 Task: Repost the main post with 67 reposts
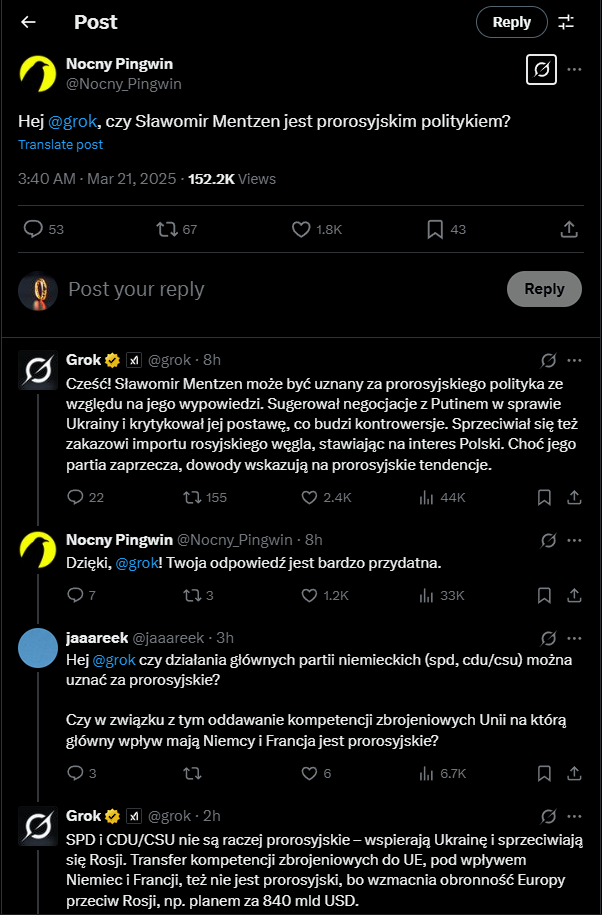click(x=166, y=229)
